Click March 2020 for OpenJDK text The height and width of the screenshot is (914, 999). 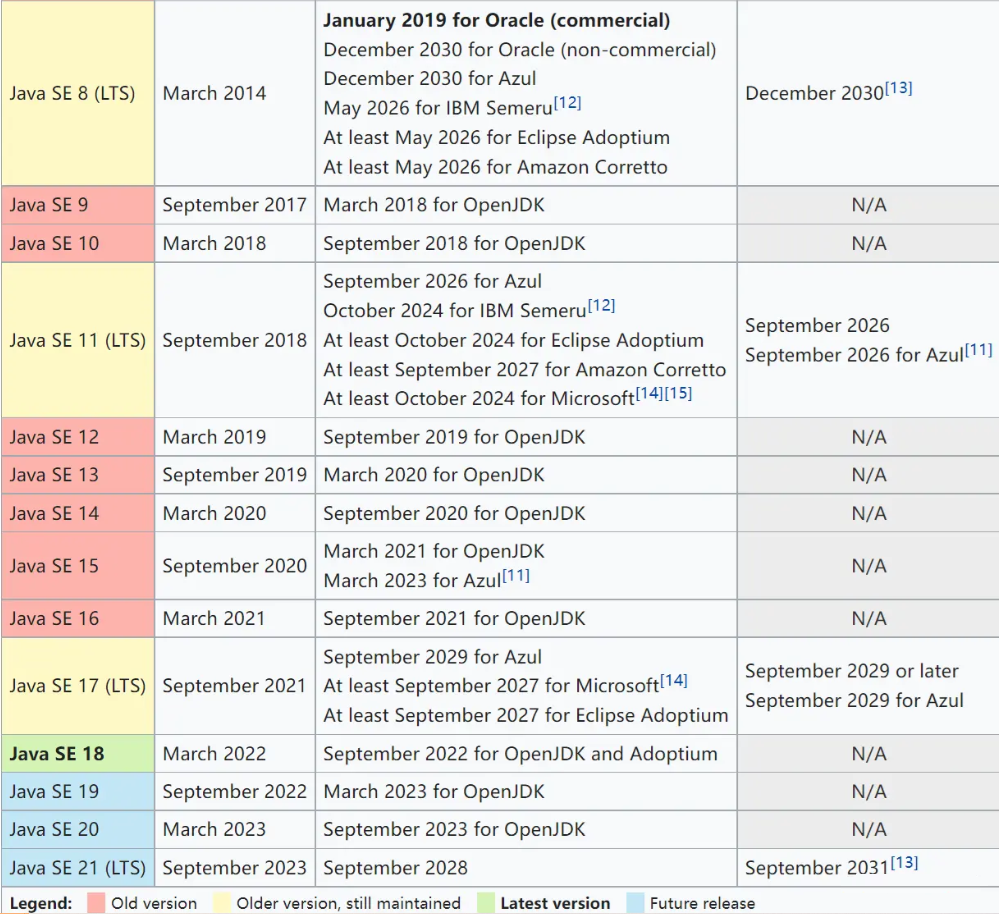pos(434,475)
